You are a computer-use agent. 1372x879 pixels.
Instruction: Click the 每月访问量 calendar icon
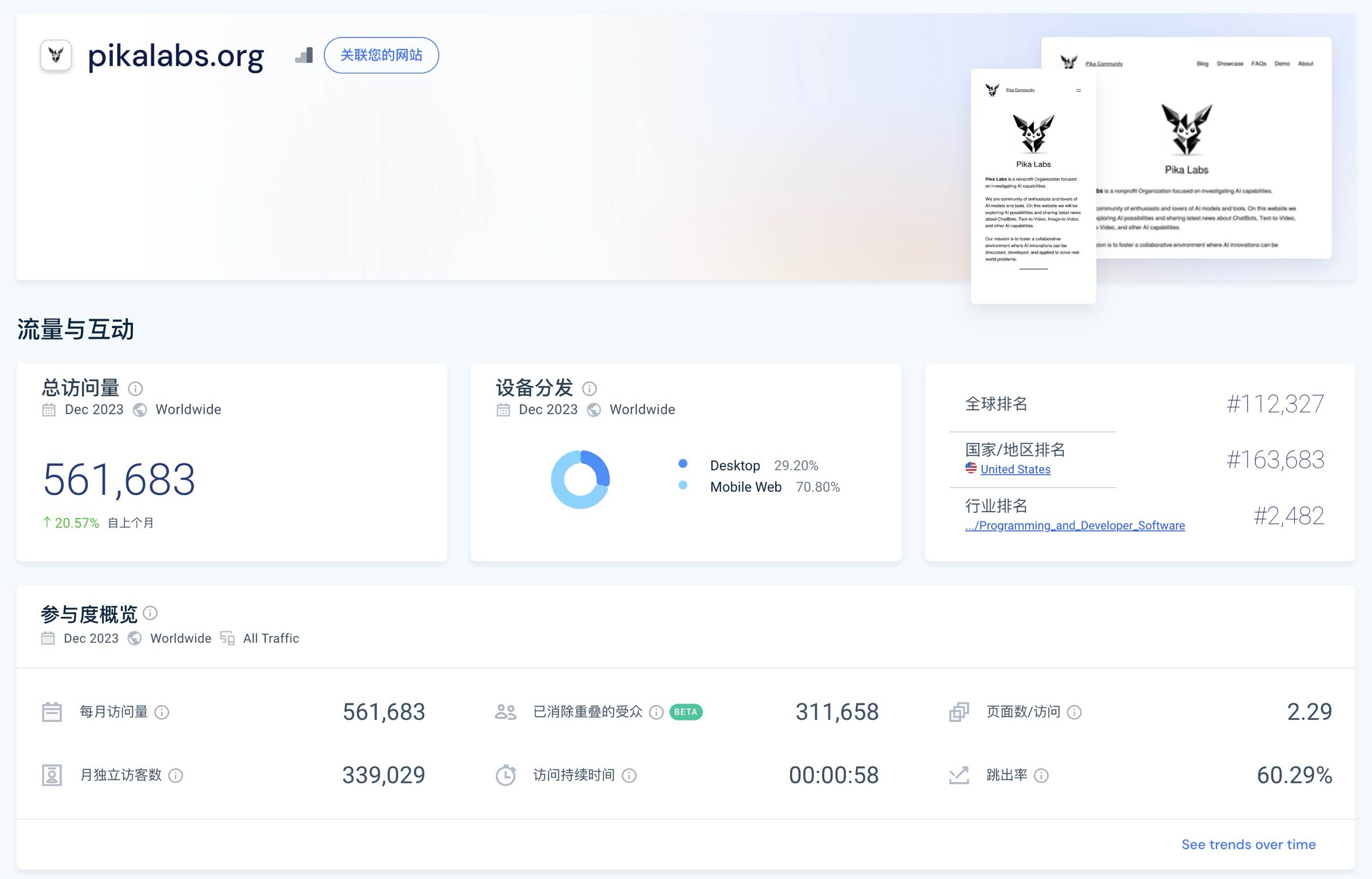(x=52, y=712)
